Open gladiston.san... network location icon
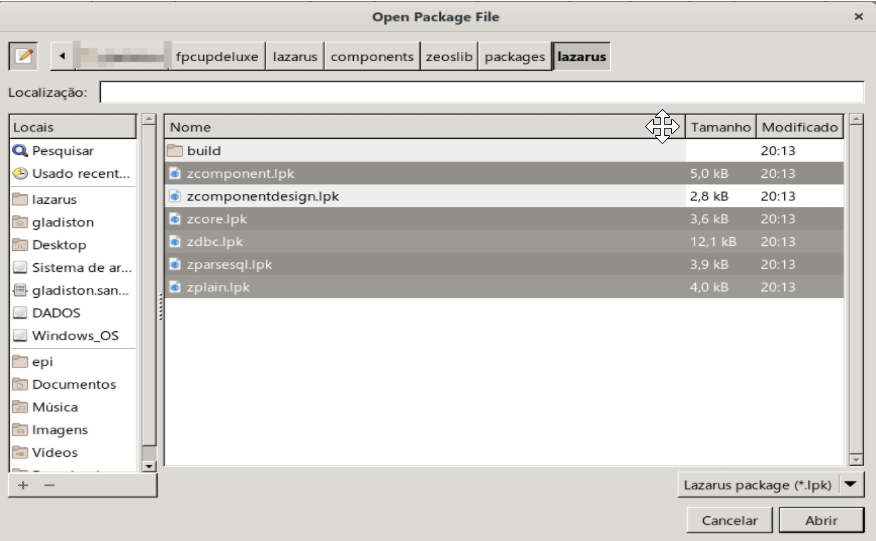 click(x=20, y=290)
